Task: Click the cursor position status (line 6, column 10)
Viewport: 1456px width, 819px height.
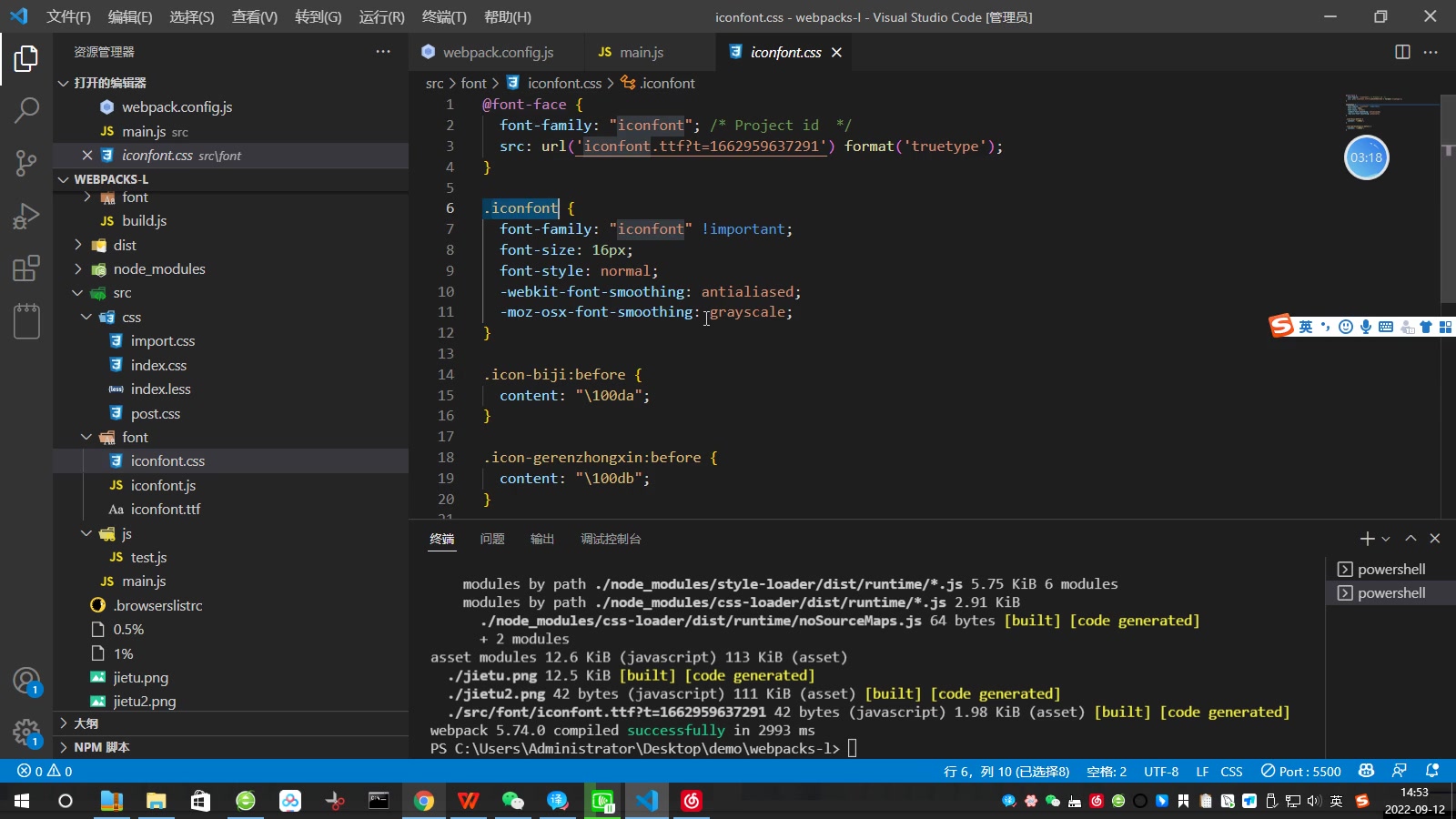Action: [1006, 771]
